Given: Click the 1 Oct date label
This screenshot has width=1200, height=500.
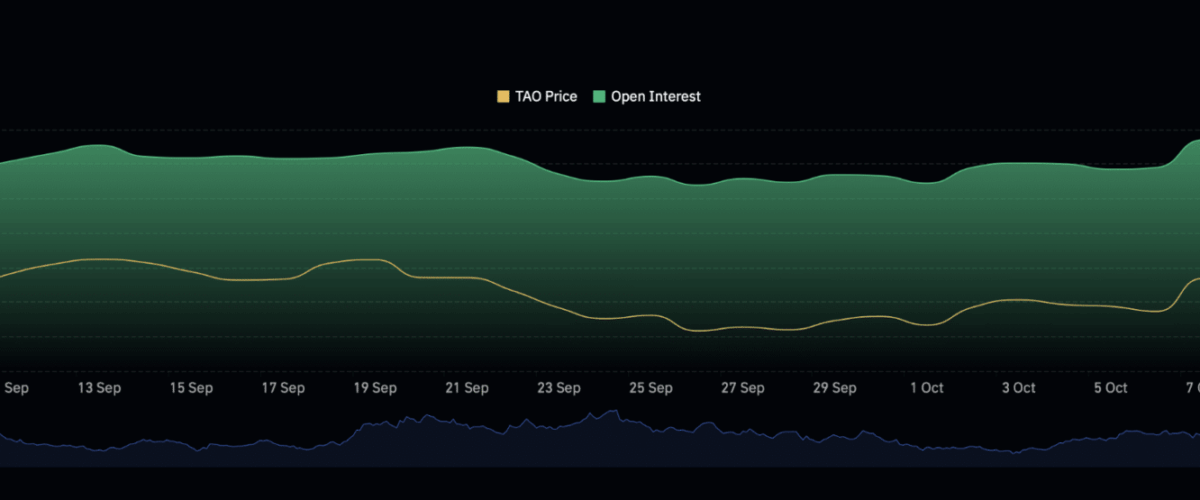Looking at the screenshot, I should (x=927, y=388).
